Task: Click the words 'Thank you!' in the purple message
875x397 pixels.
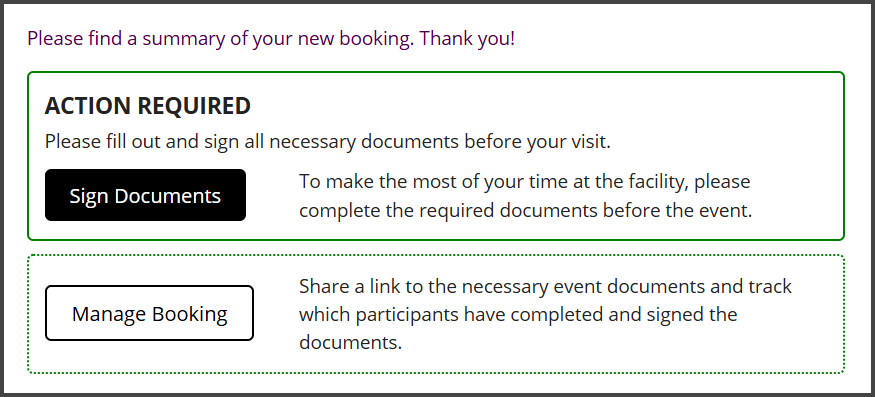Action: coord(467,39)
